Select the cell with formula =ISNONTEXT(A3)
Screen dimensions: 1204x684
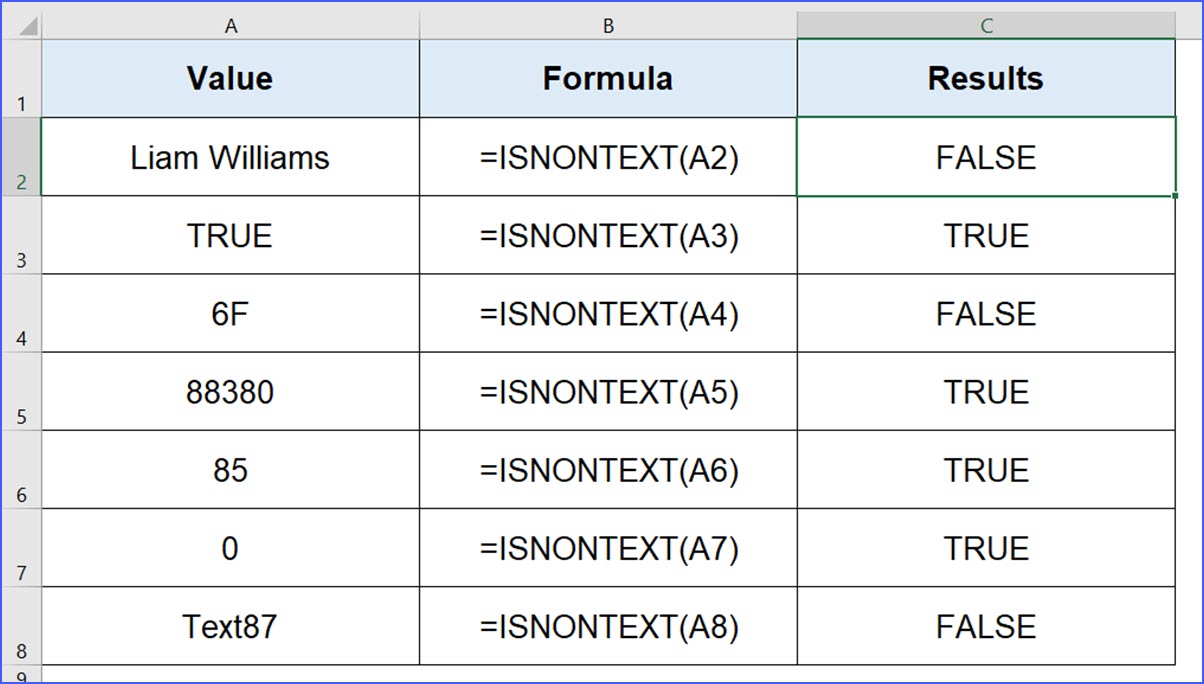click(x=607, y=235)
